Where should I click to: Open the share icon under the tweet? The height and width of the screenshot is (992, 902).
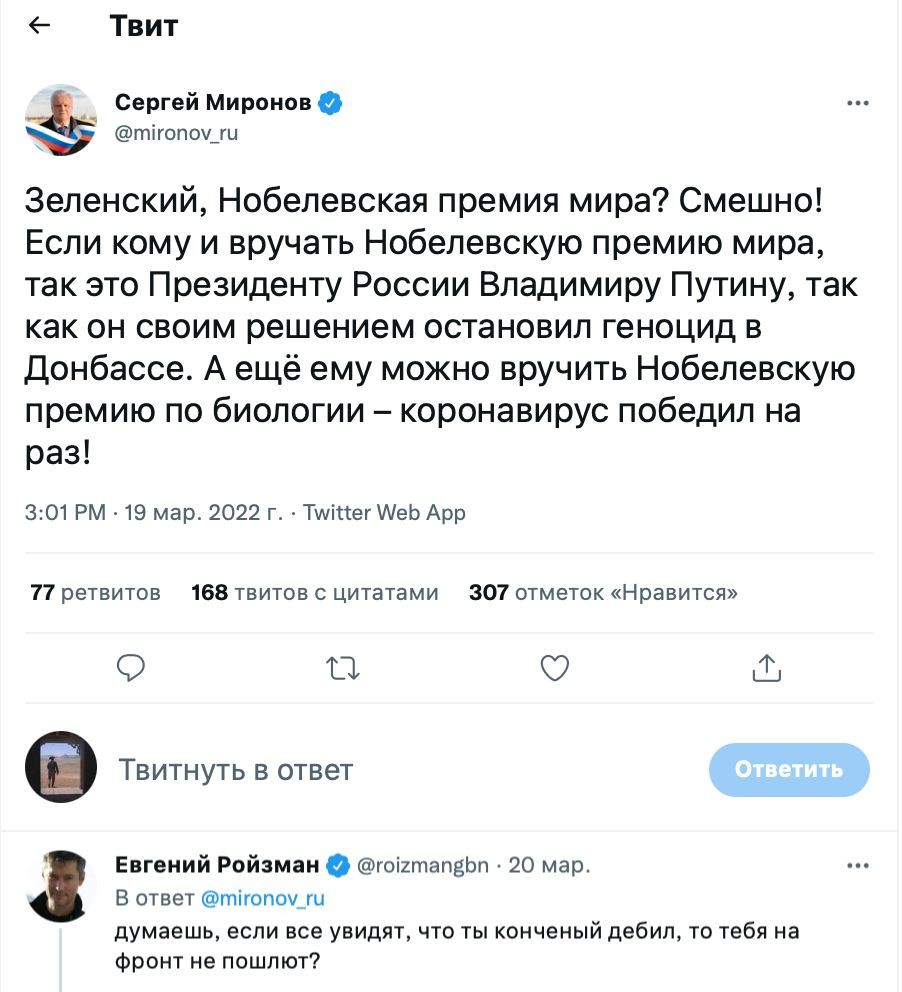tap(766, 667)
